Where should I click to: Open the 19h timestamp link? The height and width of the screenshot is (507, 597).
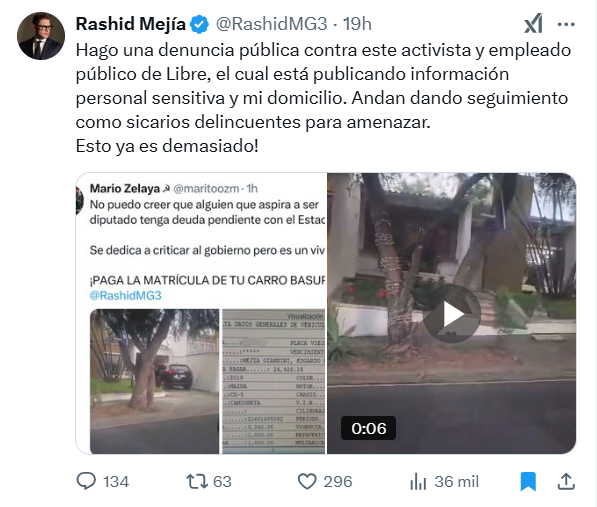(357, 24)
